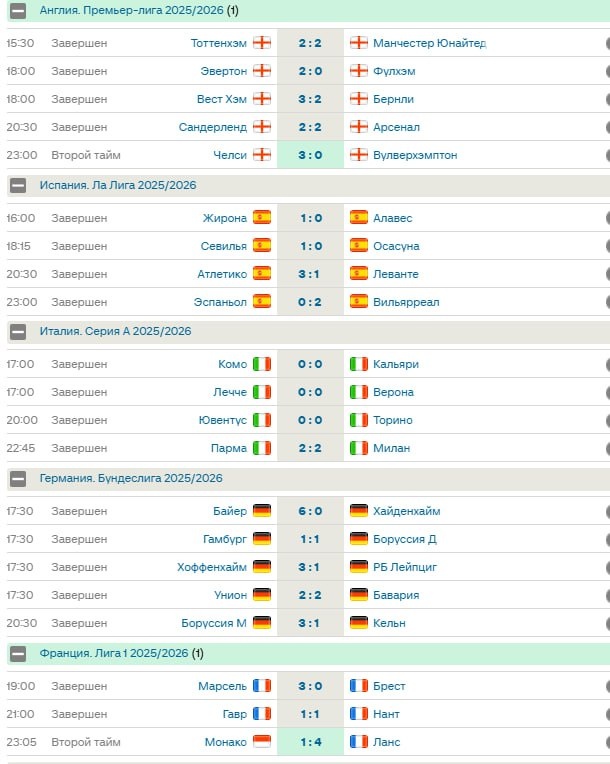
Task: Click Italy flag beside Ювентус
Action: tap(262, 420)
